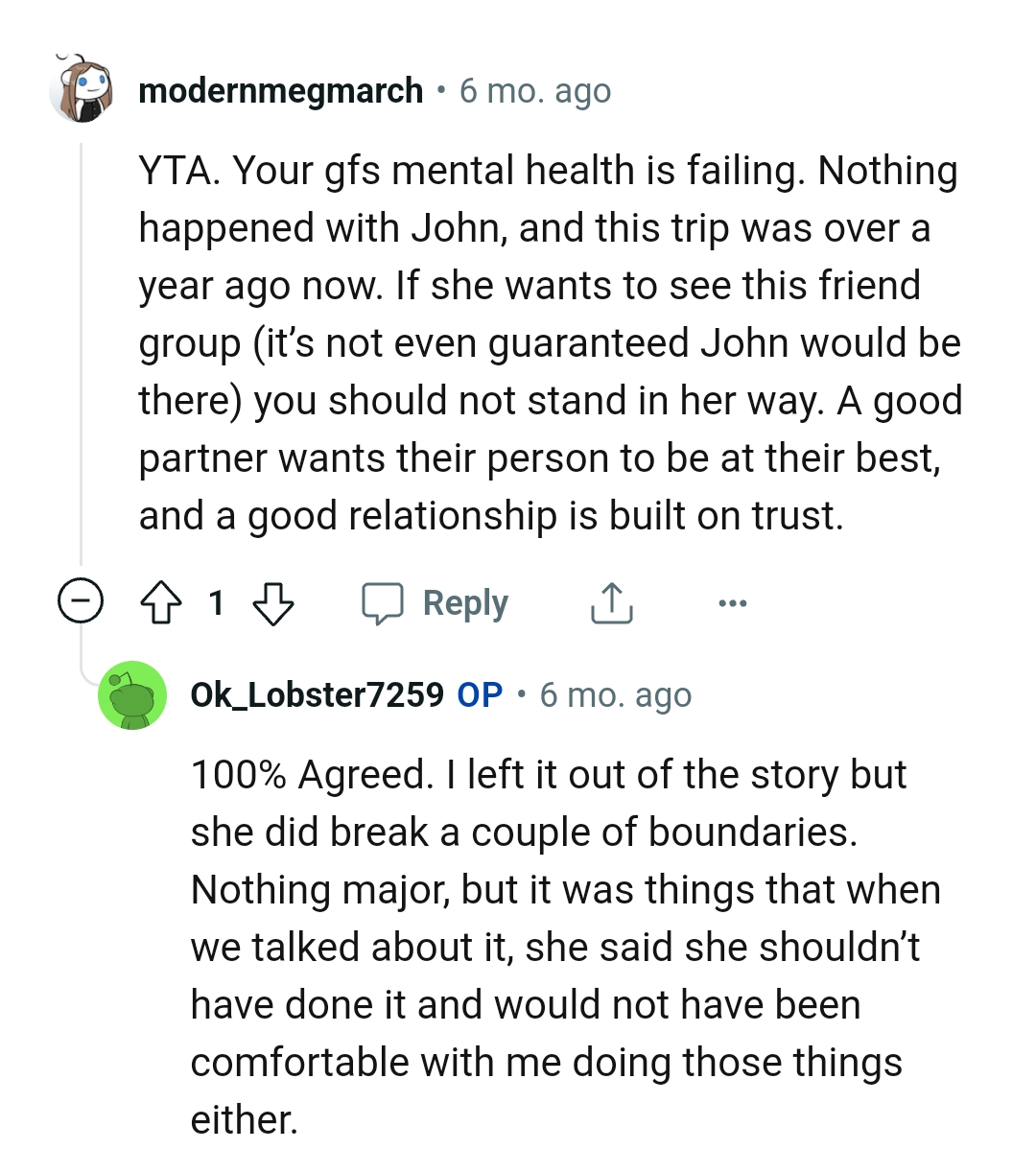Image resolution: width=1036 pixels, height=1173 pixels.
Task: Click the reply's 6 mo. ago timestamp
Action: pyautogui.click(x=617, y=695)
